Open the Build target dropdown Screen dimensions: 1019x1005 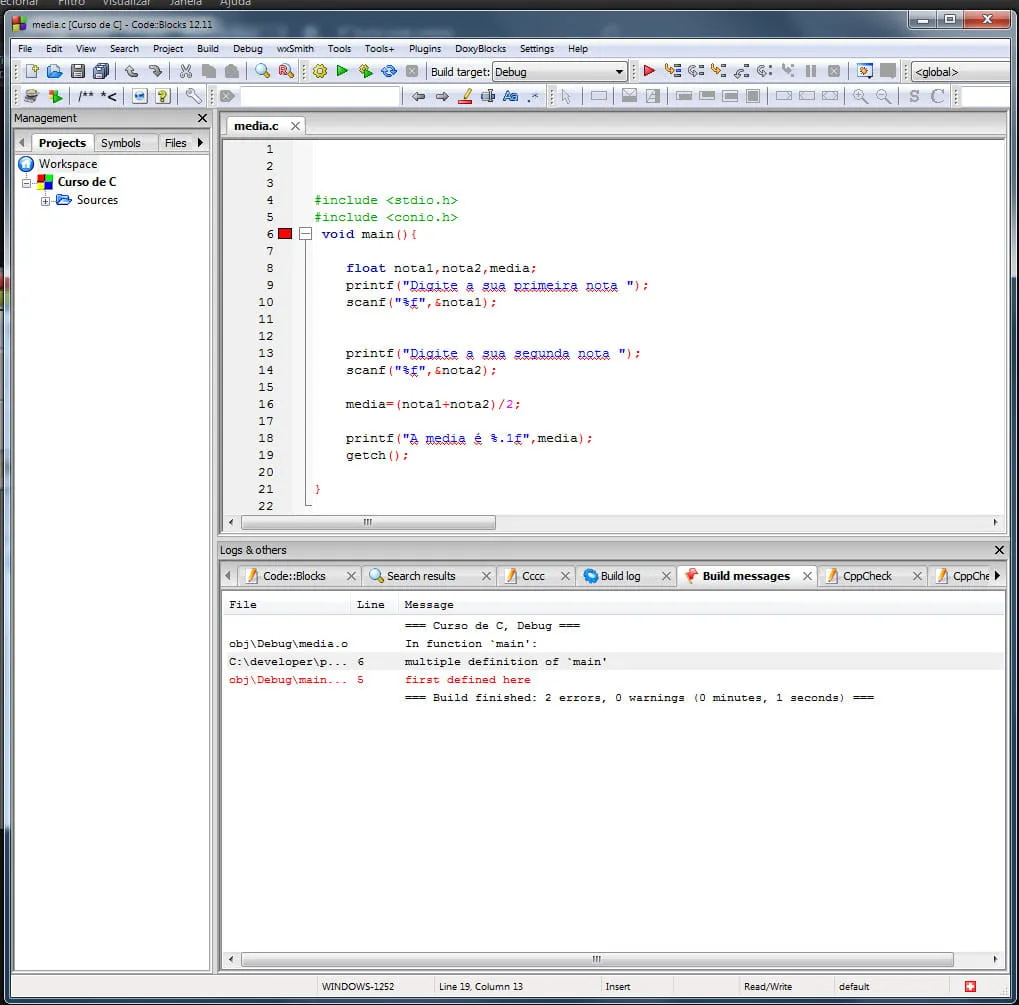(619, 72)
